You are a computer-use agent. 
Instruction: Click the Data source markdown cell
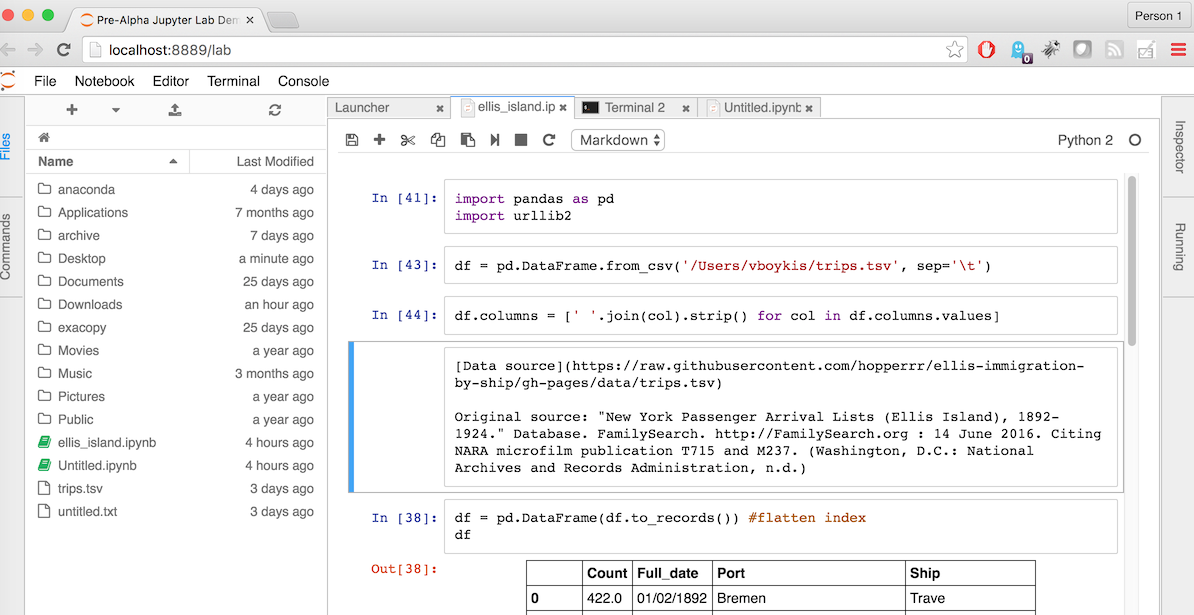point(781,417)
